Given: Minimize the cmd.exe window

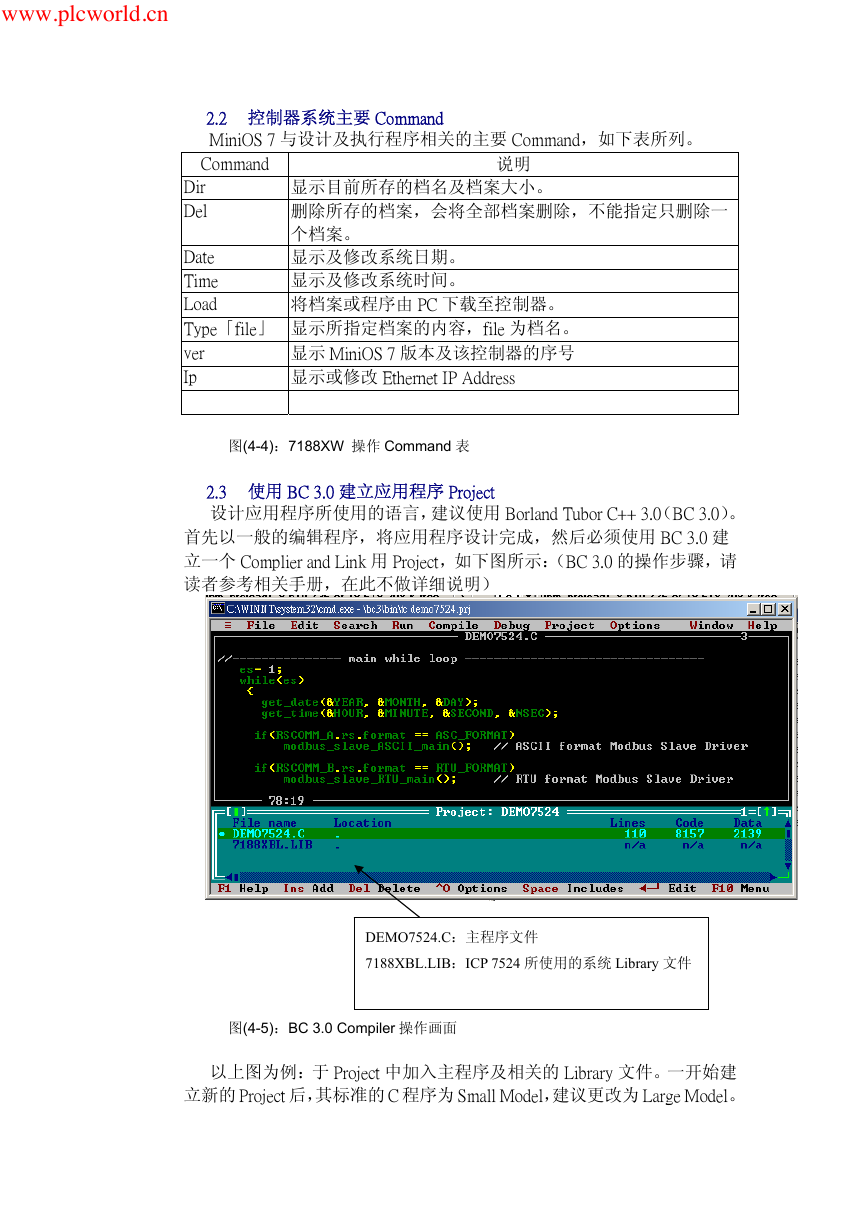Looking at the screenshot, I should point(754,608).
